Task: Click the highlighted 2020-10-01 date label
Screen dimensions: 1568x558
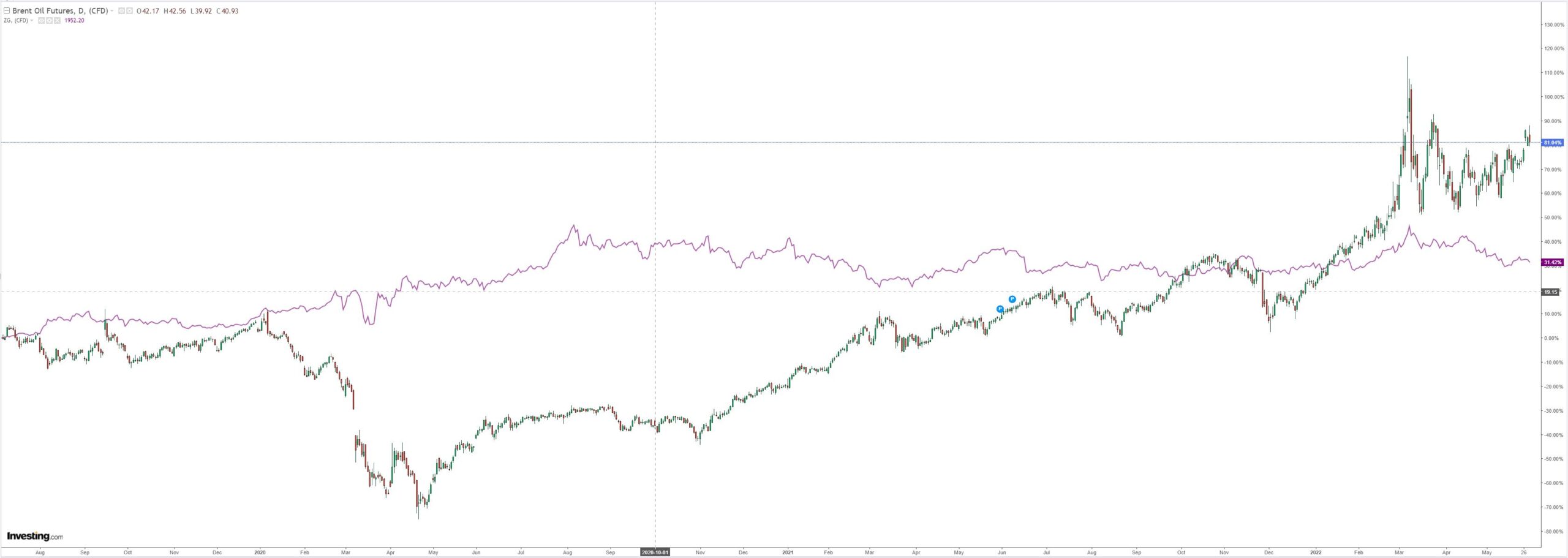Action: pos(655,552)
